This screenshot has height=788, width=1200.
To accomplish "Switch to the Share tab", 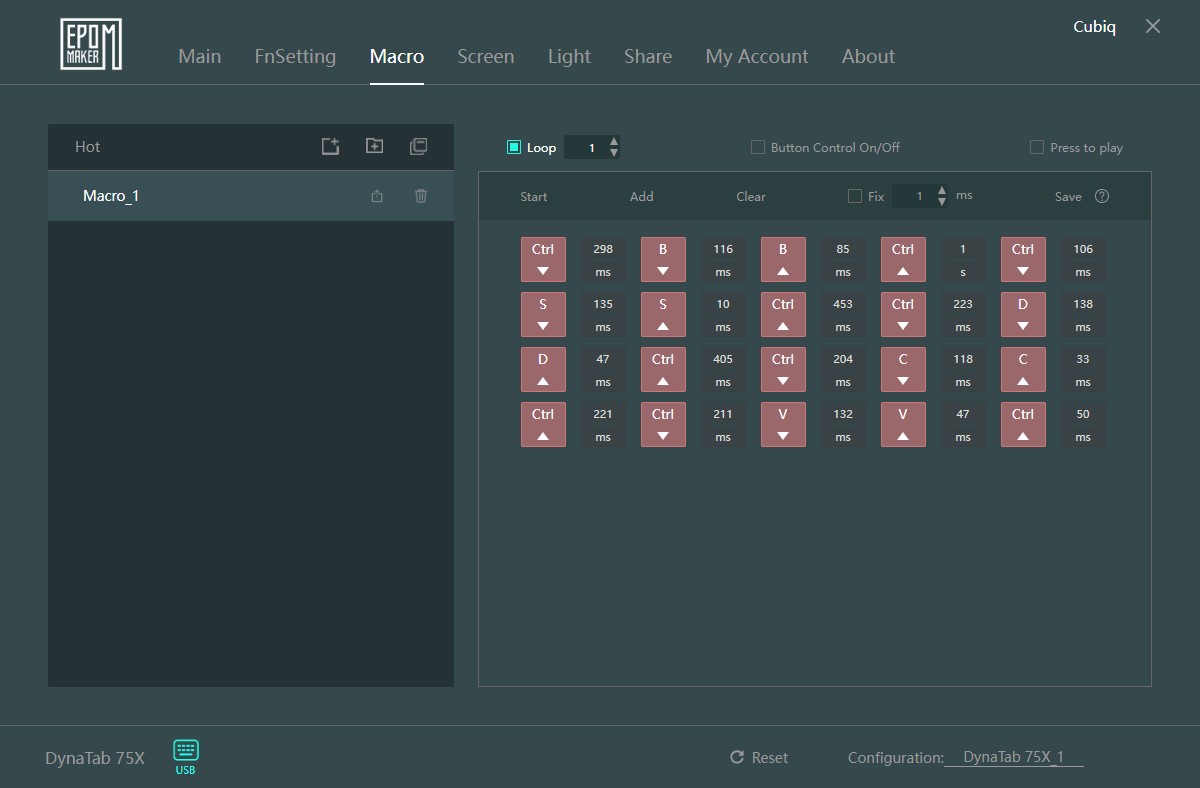I will point(648,57).
